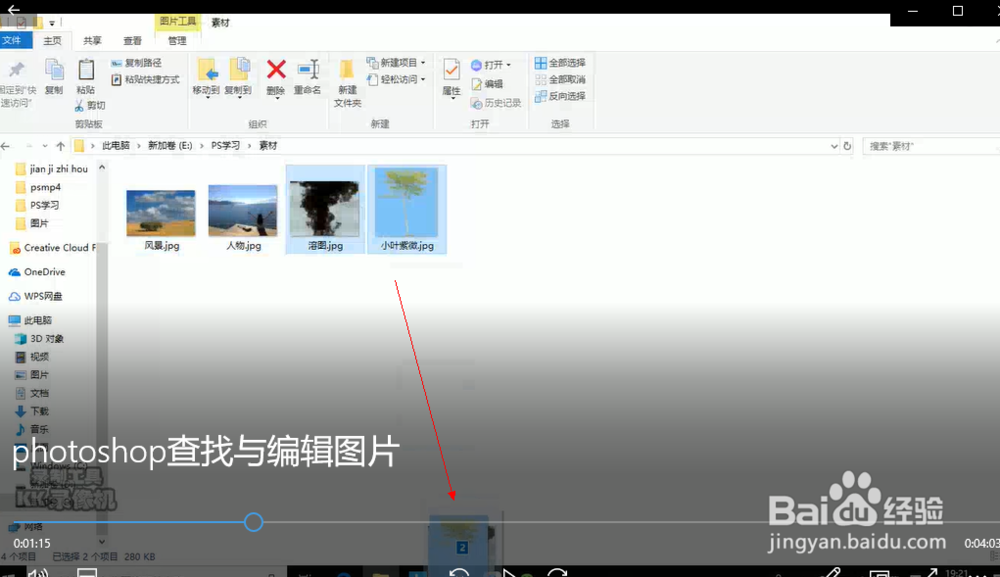Click the Copy to (复制到) folder icon

click(x=239, y=70)
